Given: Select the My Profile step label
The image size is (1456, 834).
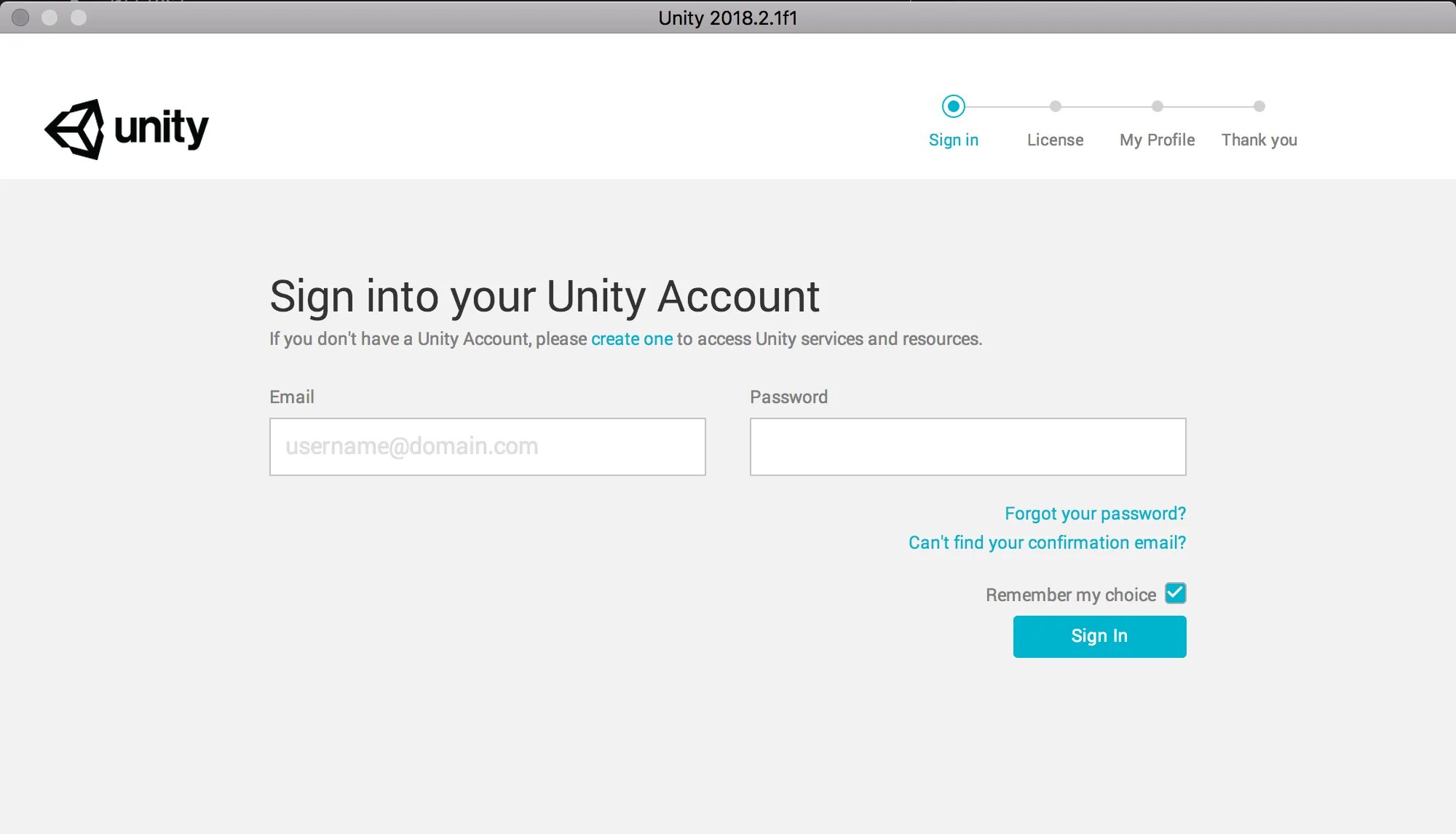Looking at the screenshot, I should click(1157, 140).
